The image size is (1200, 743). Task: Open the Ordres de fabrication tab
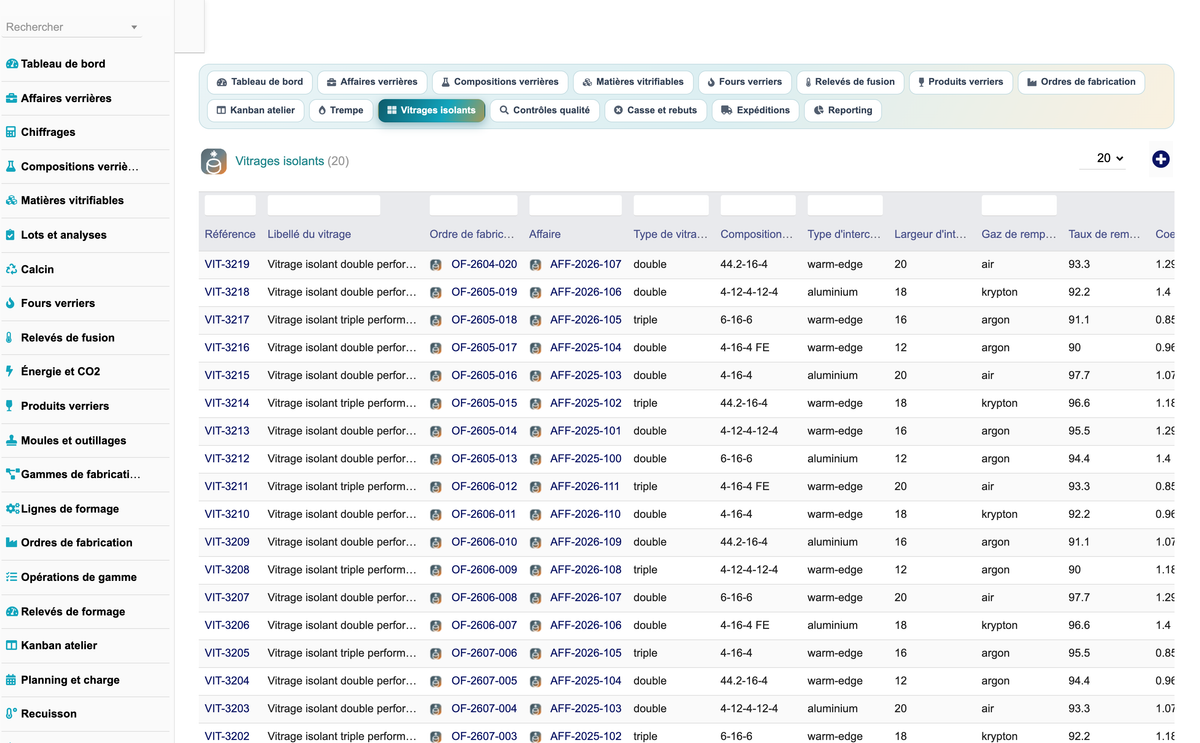coord(1081,82)
